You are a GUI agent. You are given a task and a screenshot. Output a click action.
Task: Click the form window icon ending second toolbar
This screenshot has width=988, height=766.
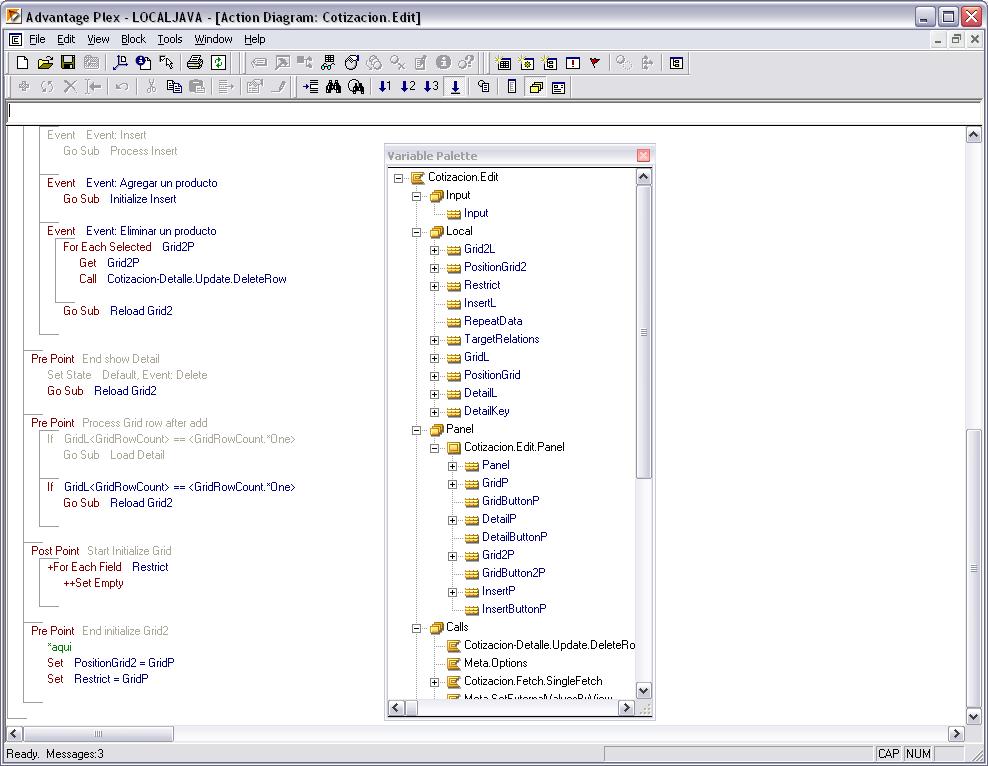coord(558,87)
